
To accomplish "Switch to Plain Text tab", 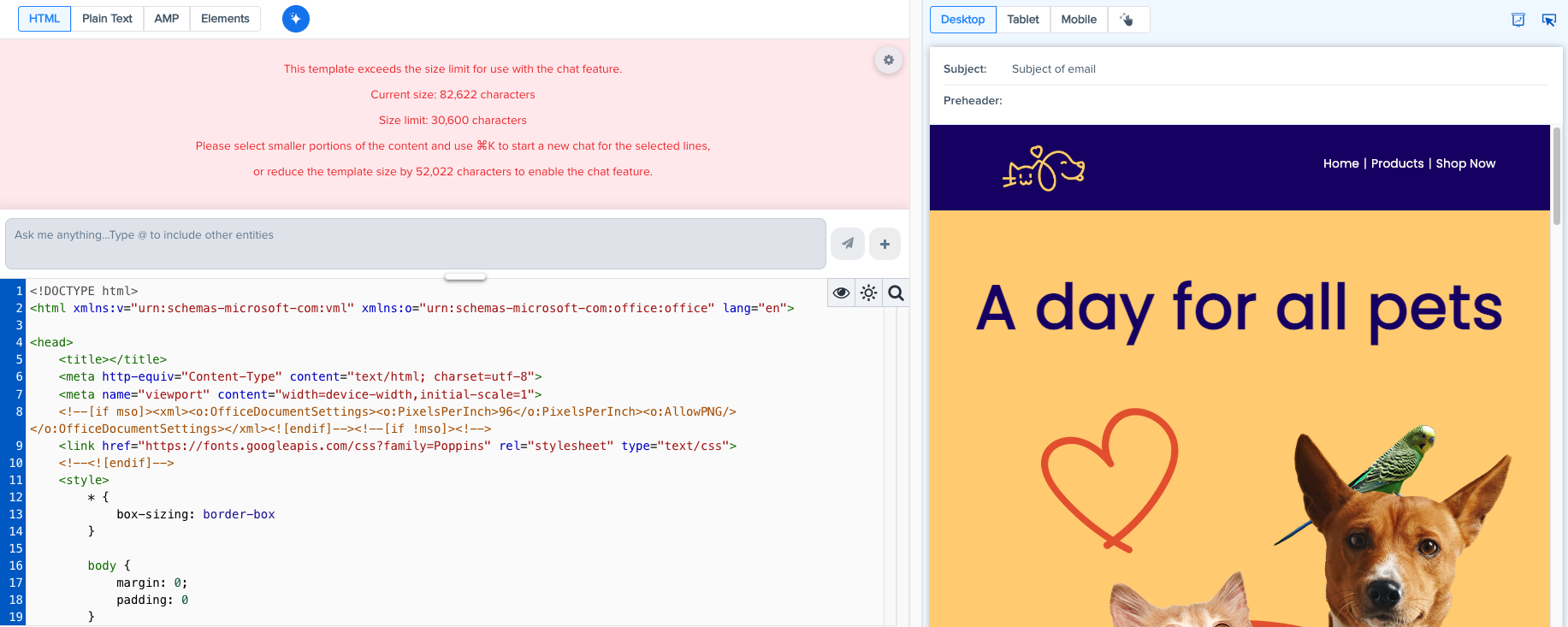I will (x=107, y=19).
